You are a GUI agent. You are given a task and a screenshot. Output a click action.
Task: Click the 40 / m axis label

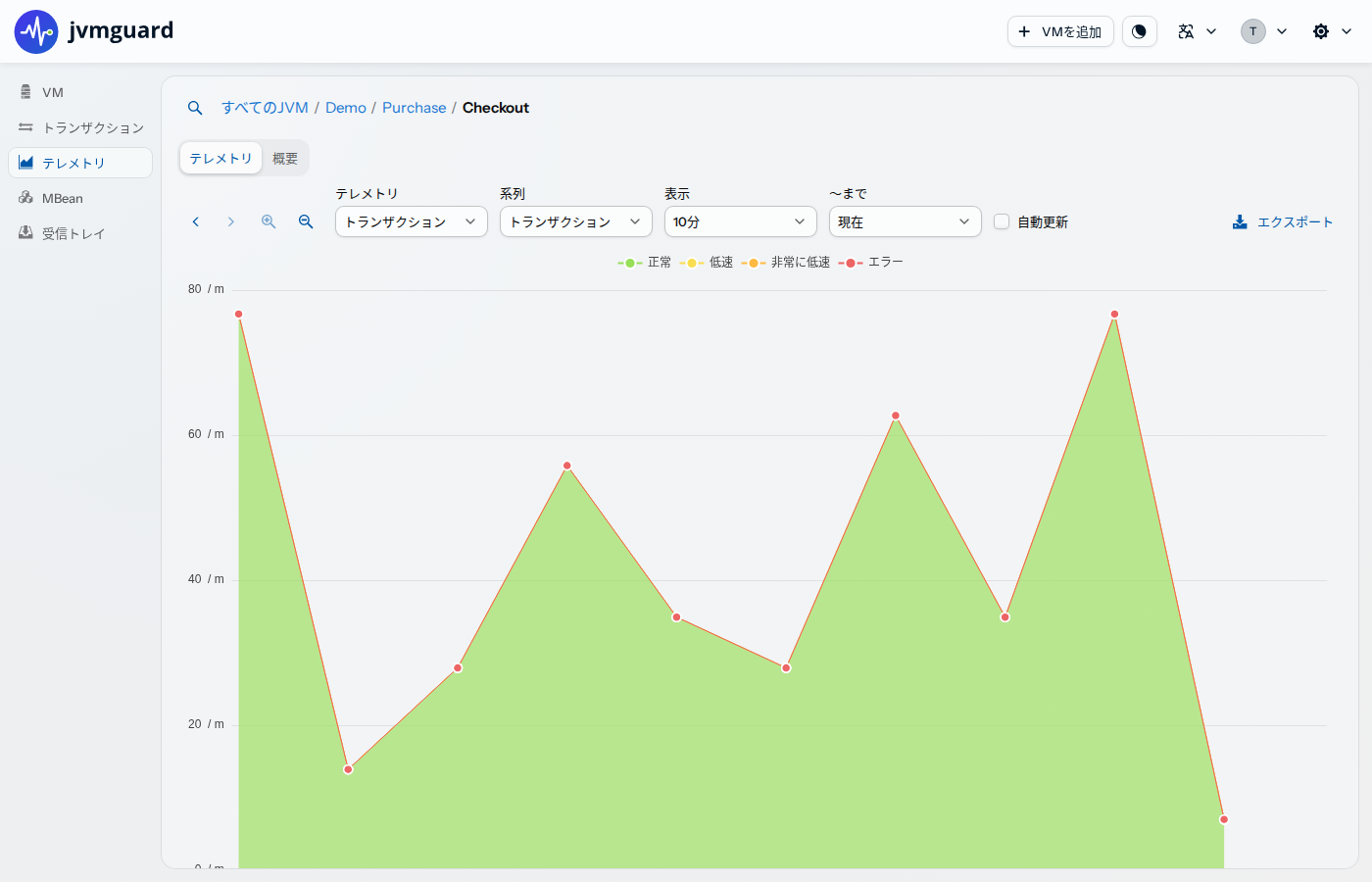point(206,579)
